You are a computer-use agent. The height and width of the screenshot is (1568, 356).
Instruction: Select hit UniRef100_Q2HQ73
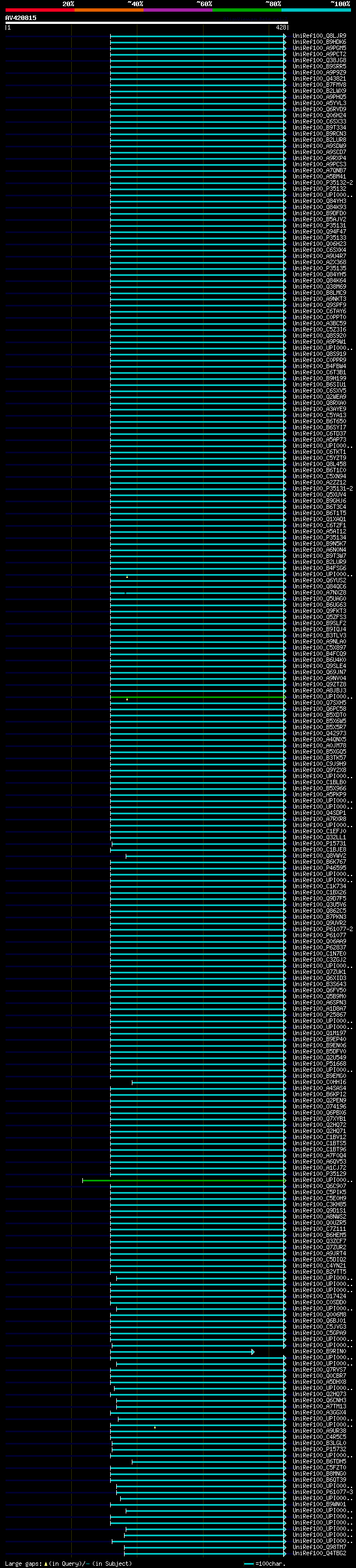(x=319, y=1394)
